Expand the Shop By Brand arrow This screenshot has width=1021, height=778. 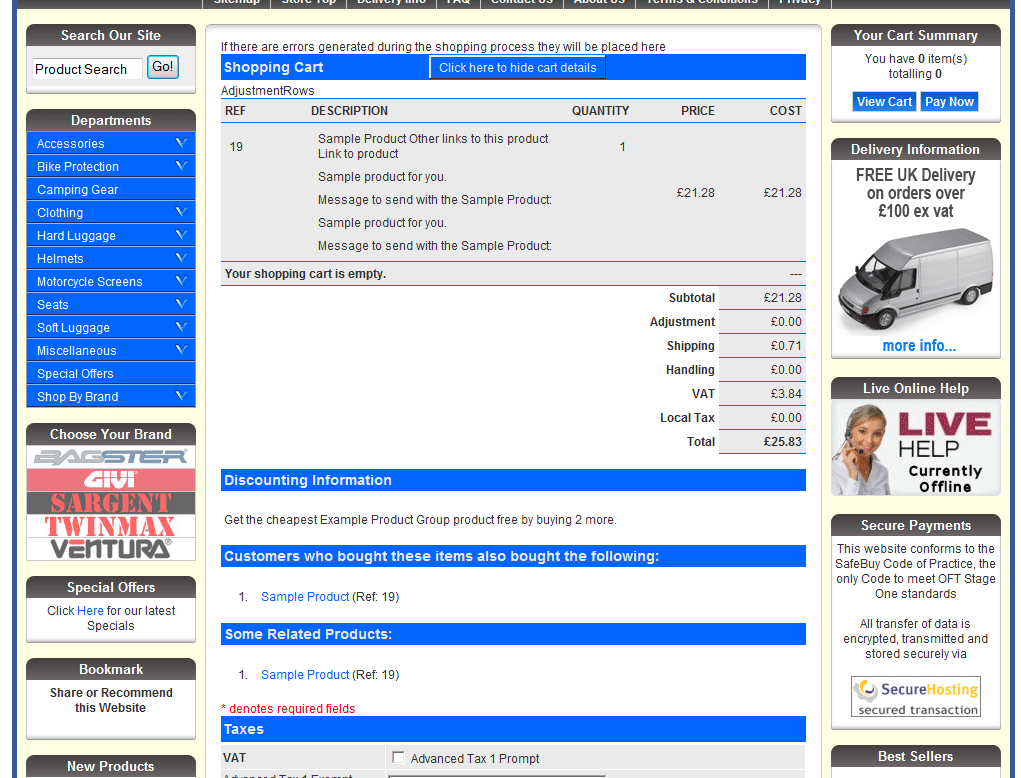(x=181, y=396)
